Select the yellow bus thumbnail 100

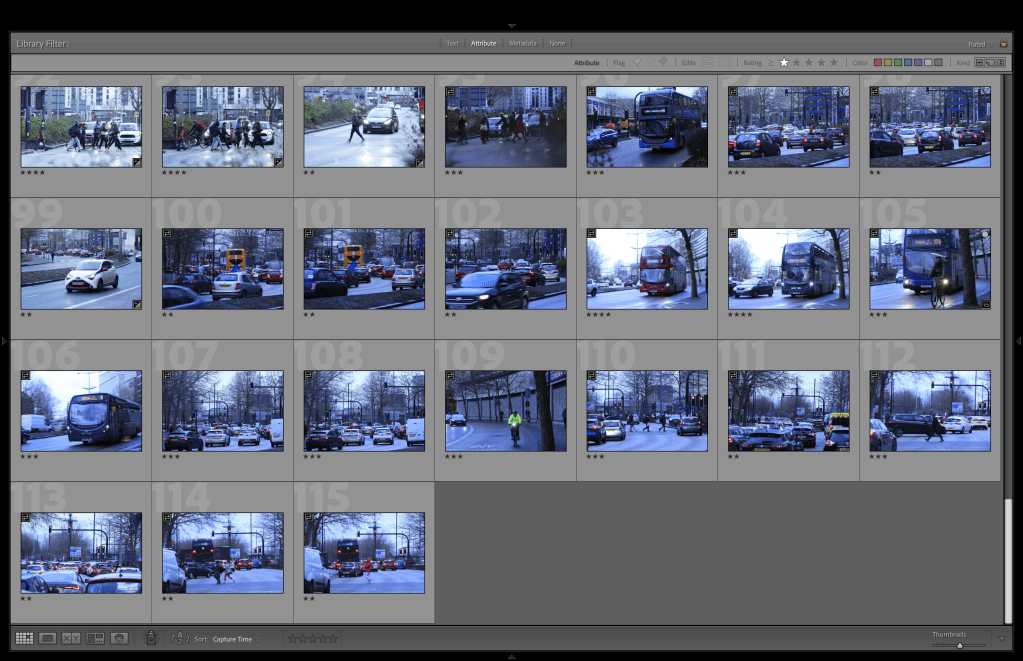click(x=222, y=268)
